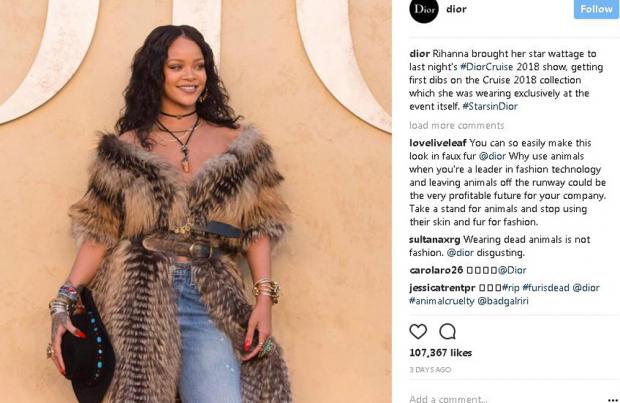Follow the dior account
Image resolution: width=620 pixels, height=403 pixels.
(596, 9)
